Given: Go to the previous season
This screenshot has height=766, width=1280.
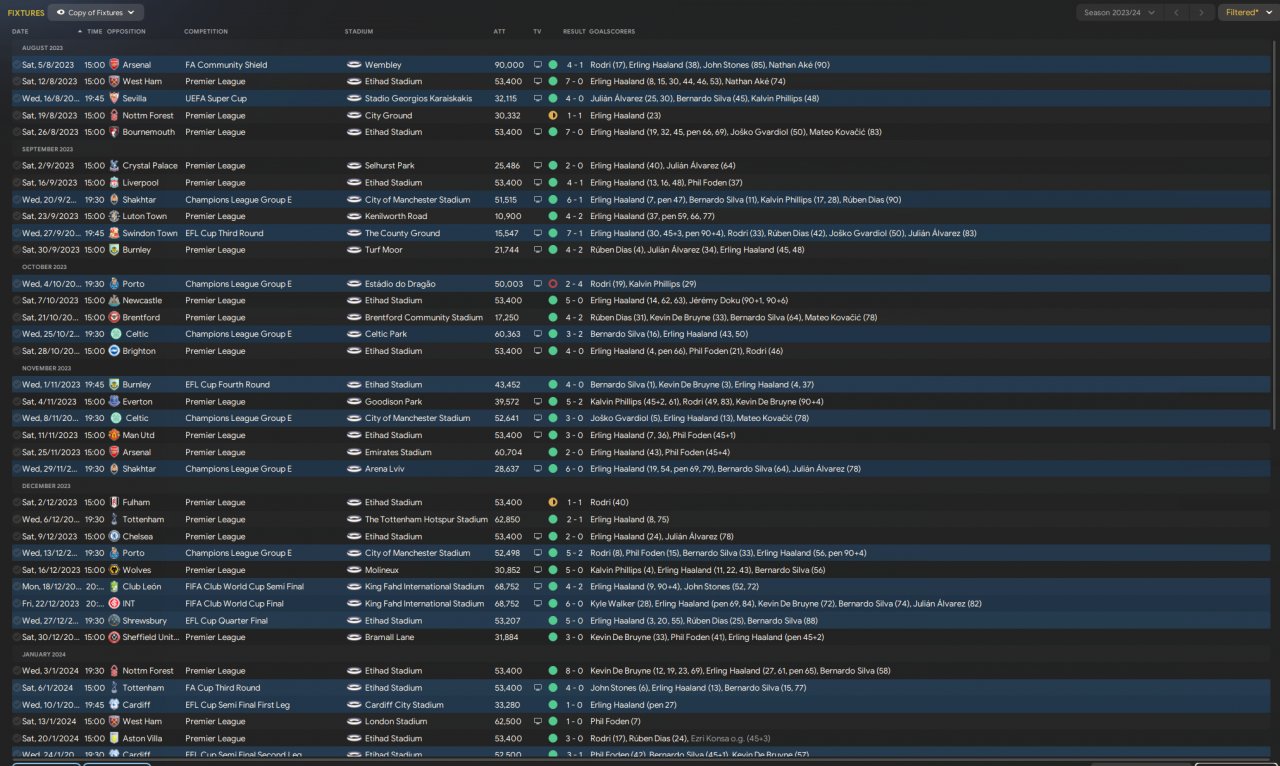Looking at the screenshot, I should 1177,13.
